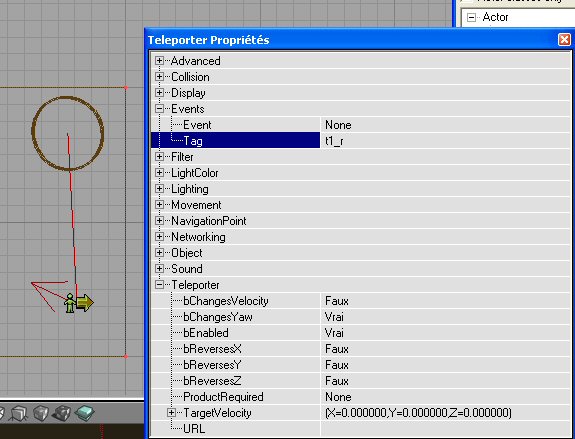The image size is (575, 439).
Task: Click the teal cube viewport mode icon
Action: click(84, 413)
